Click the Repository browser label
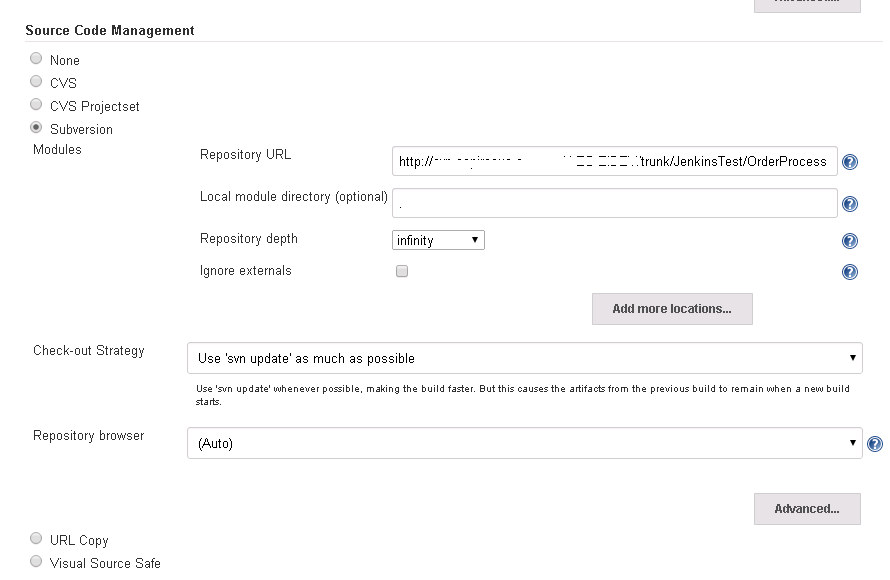The height and width of the screenshot is (580, 890). click(89, 436)
